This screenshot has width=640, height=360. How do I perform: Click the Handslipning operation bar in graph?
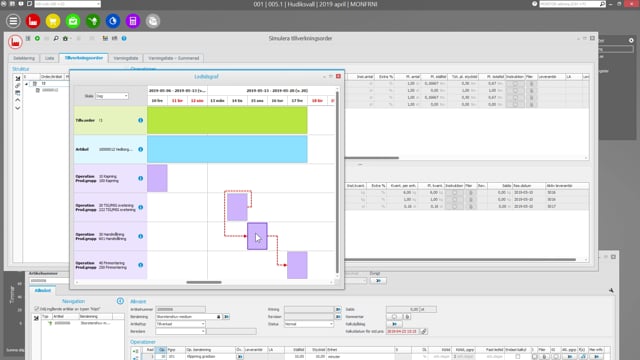(x=257, y=236)
